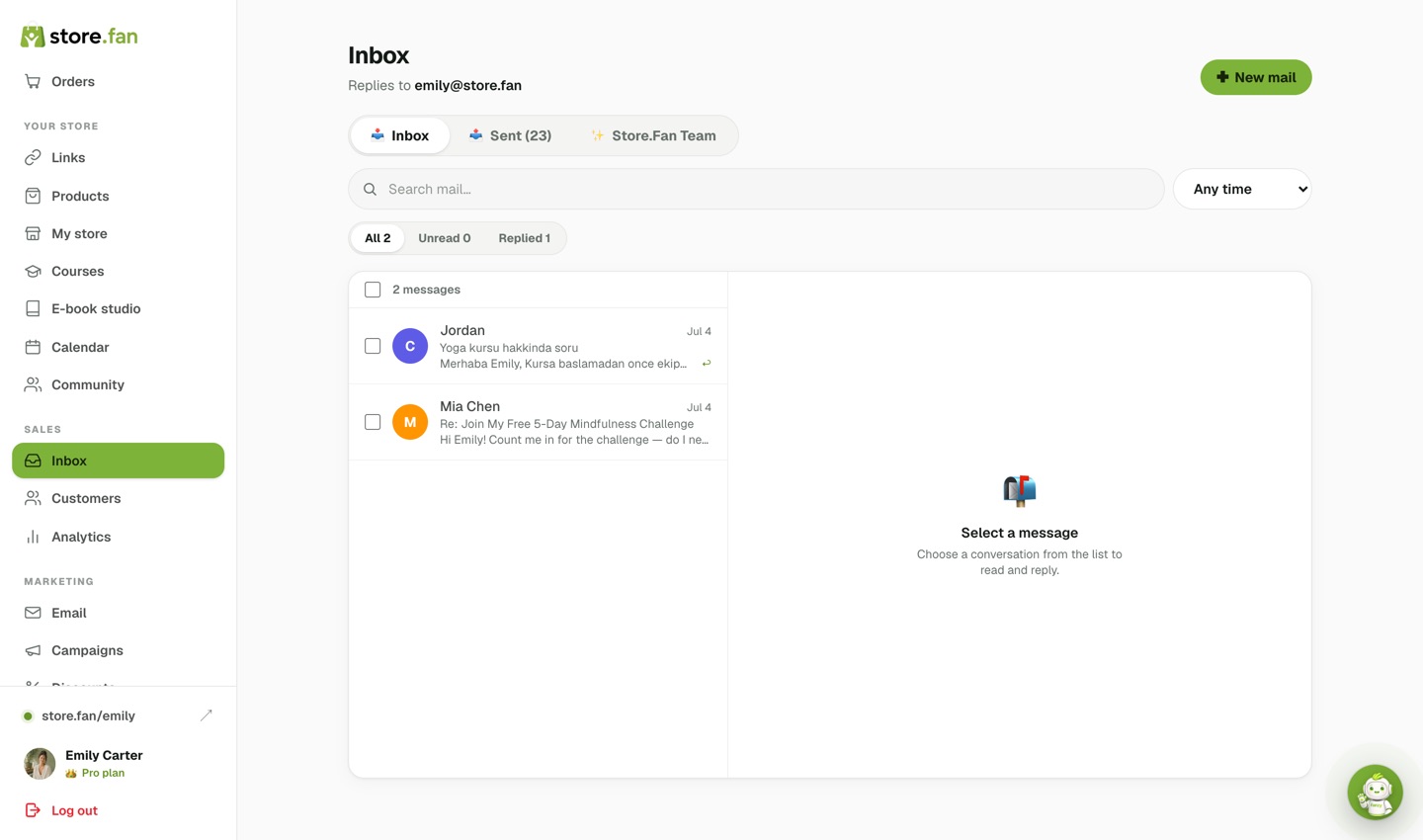1423x840 pixels.
Task: Select the highlighted Inbox sidebar item
Action: 119,461
